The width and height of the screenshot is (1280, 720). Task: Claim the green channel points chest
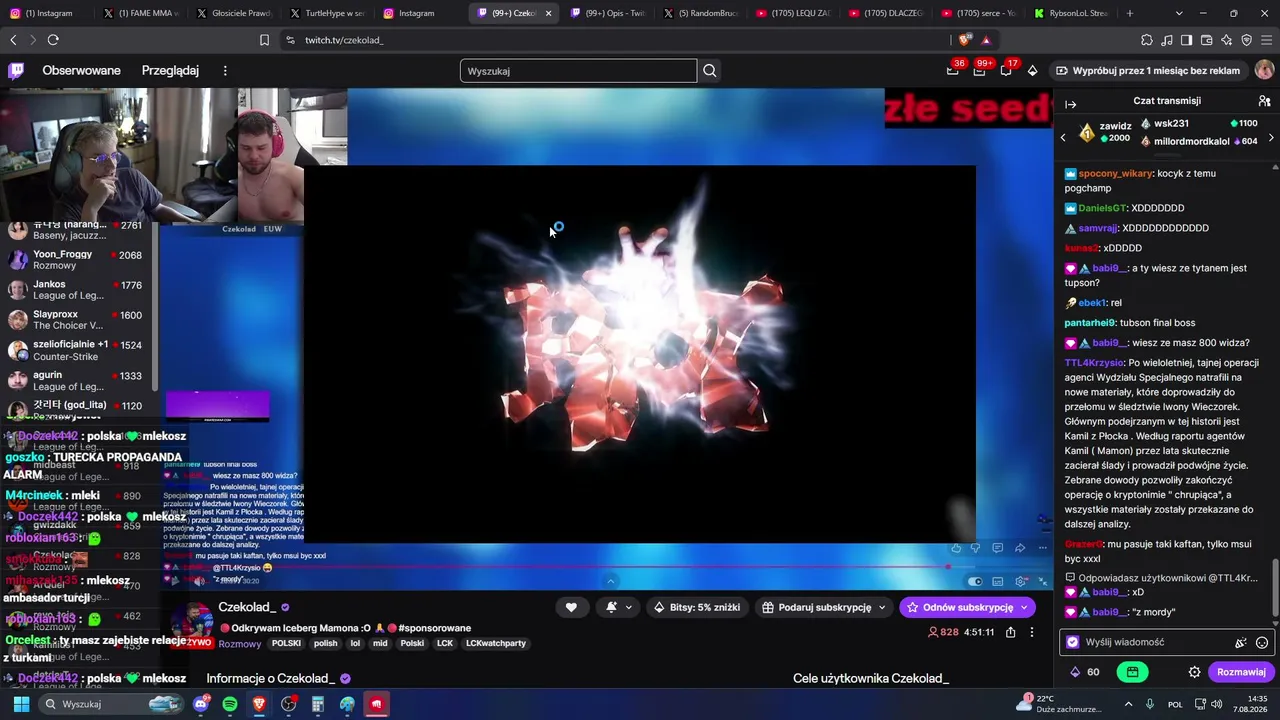tap(1132, 672)
